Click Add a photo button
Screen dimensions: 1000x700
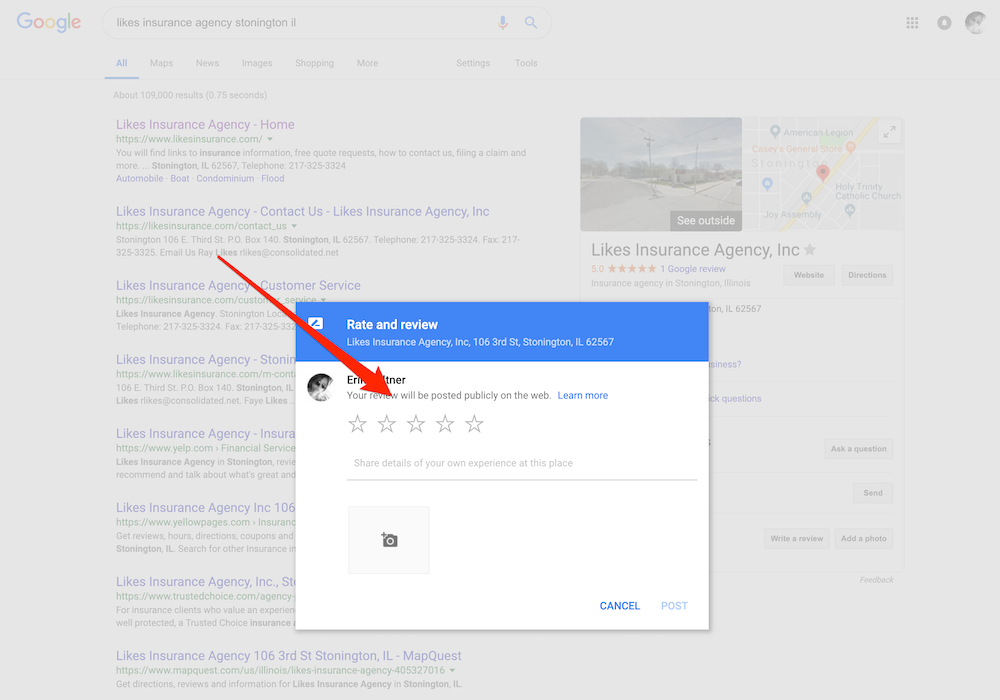(x=864, y=539)
